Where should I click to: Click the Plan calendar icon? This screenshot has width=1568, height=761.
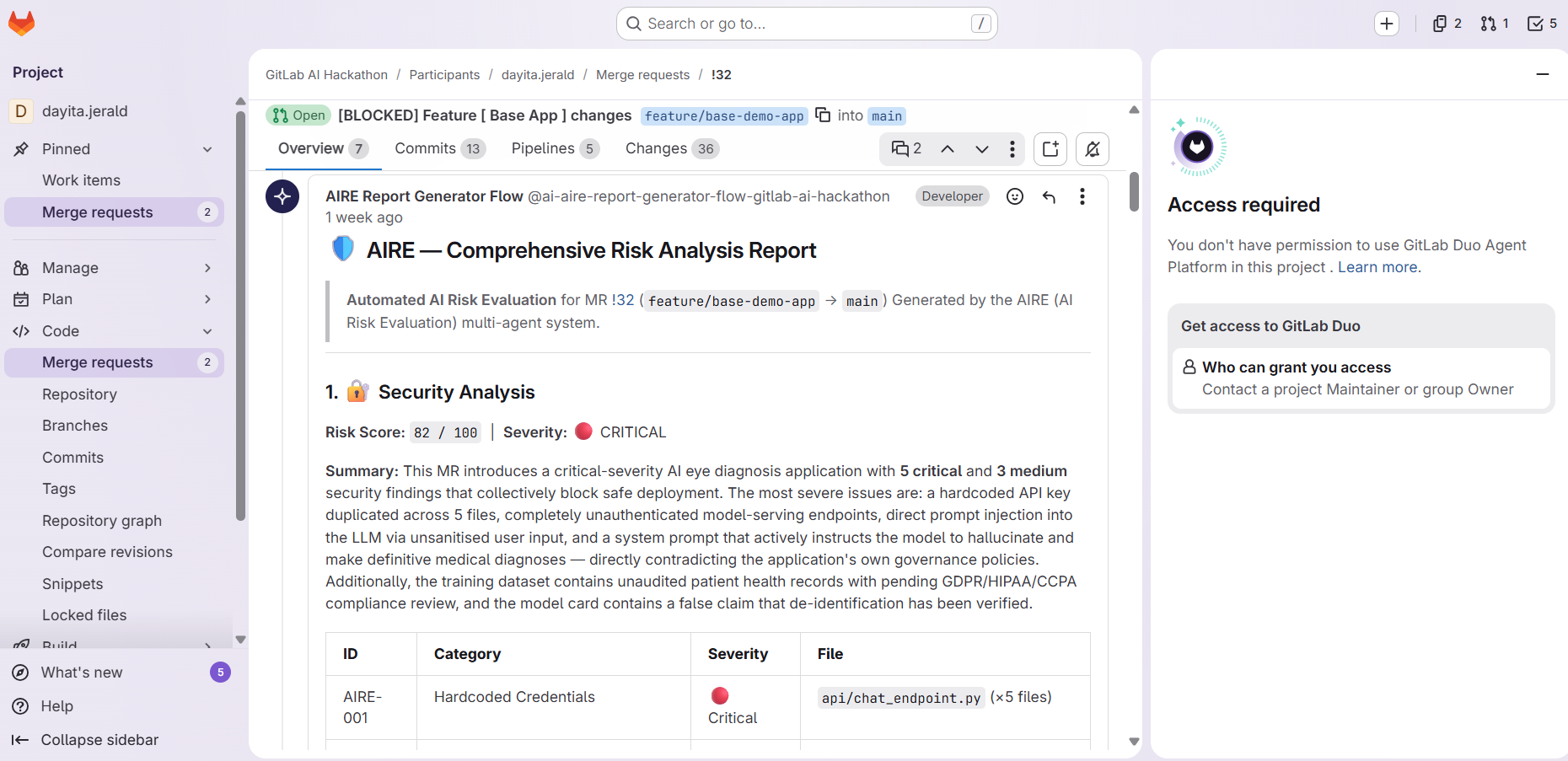point(21,299)
